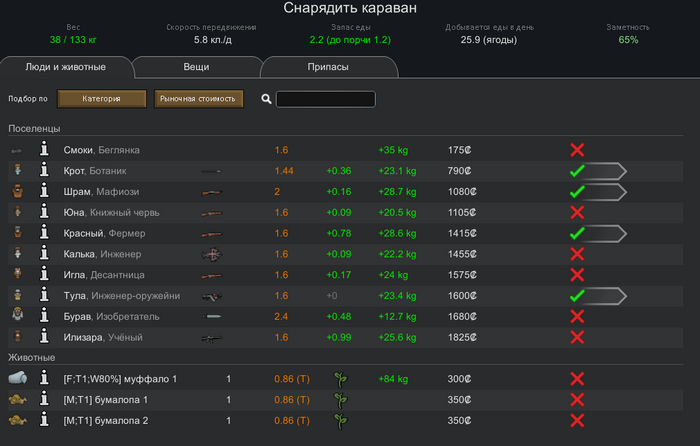Switch to the Вещи tab
The width and height of the screenshot is (700, 446).
coord(196,67)
